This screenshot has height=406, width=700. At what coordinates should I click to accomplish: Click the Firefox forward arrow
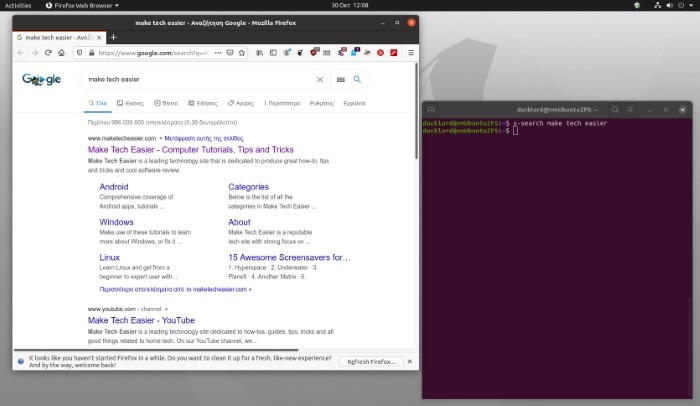tap(35, 53)
